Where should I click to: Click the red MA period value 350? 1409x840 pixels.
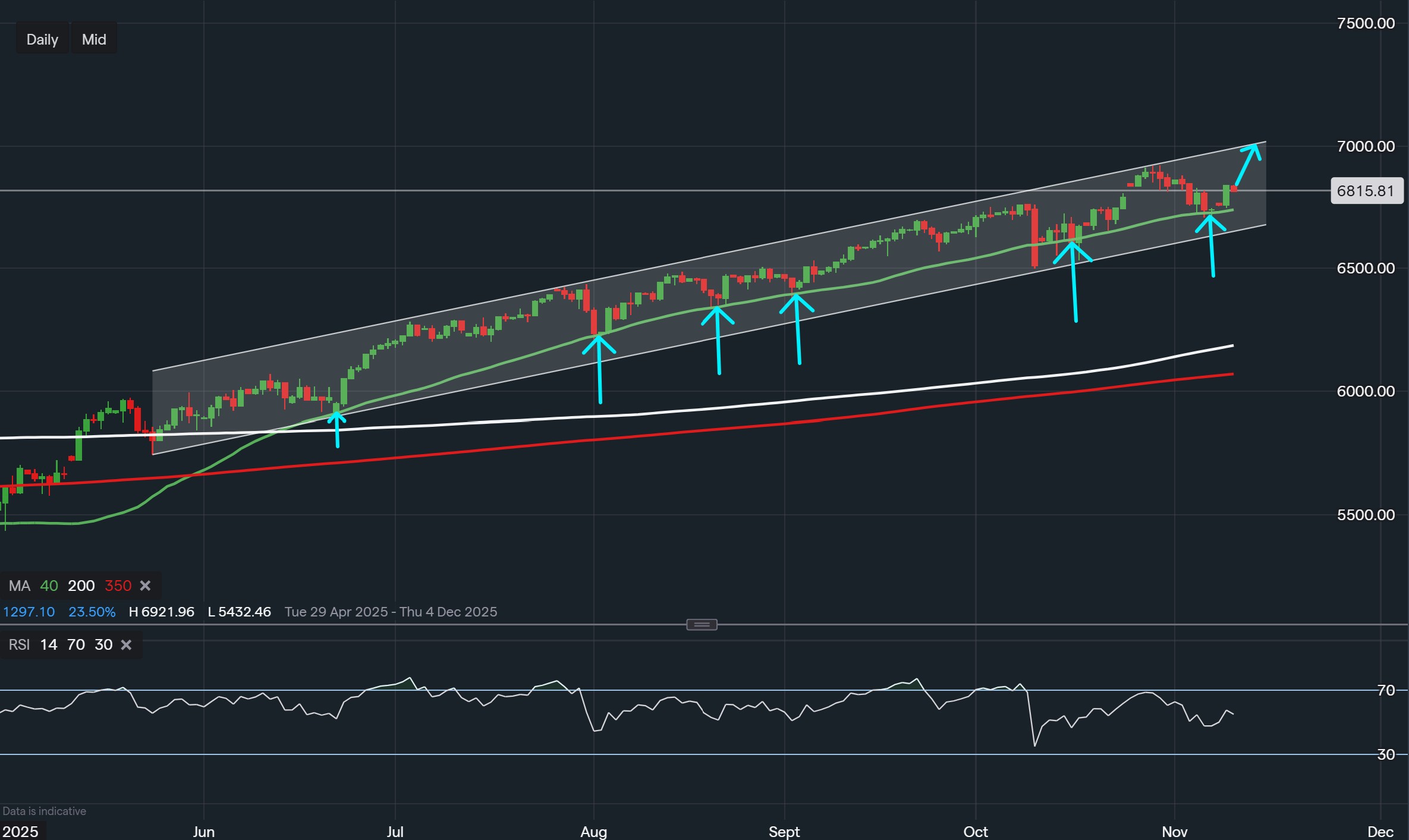pos(118,586)
